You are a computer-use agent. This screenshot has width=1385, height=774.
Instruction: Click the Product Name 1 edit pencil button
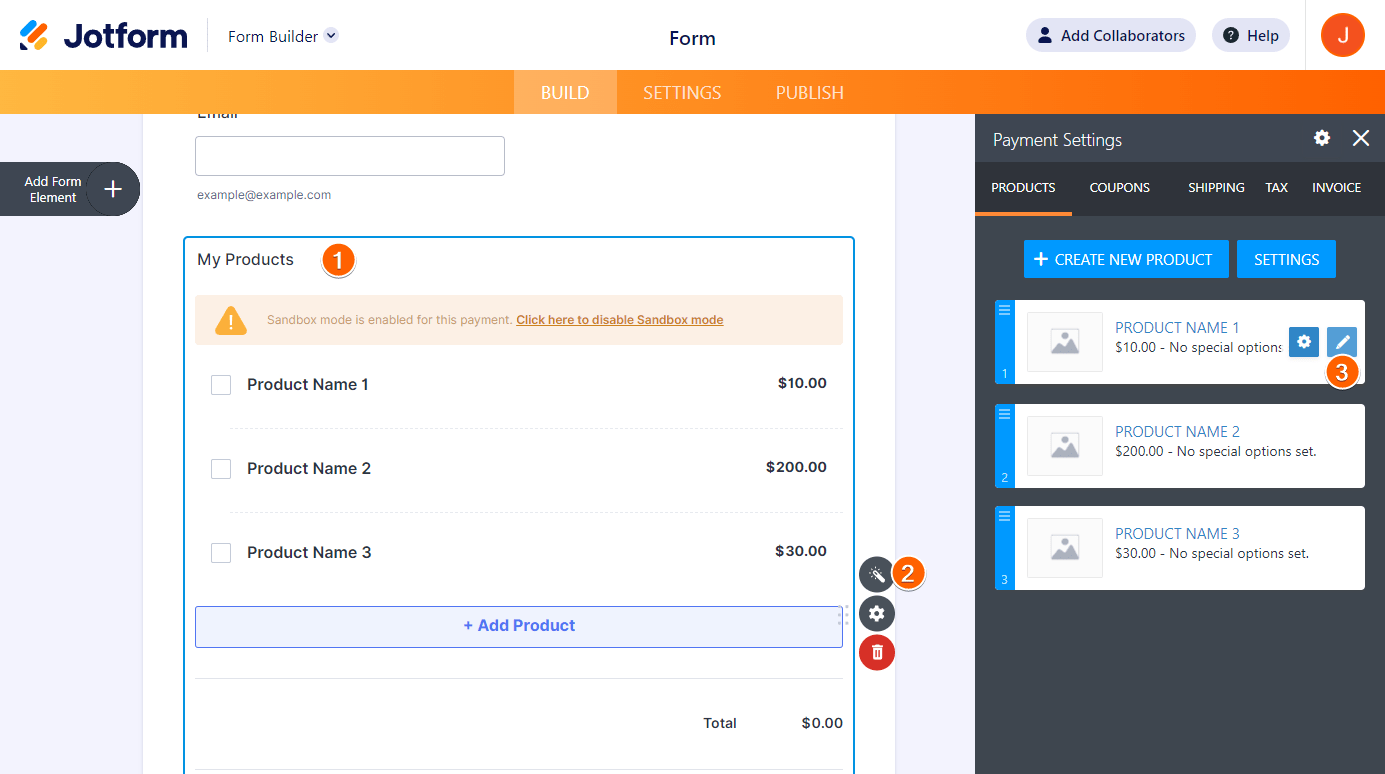coord(1342,342)
